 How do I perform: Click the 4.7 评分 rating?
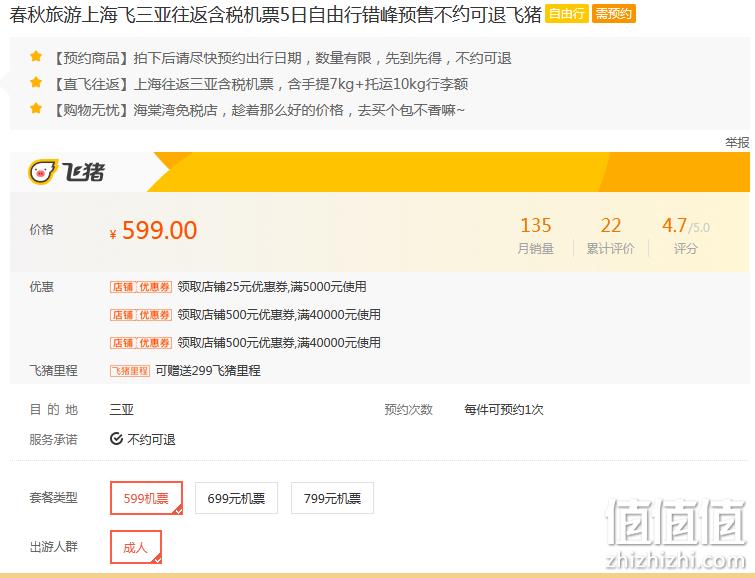(686, 236)
